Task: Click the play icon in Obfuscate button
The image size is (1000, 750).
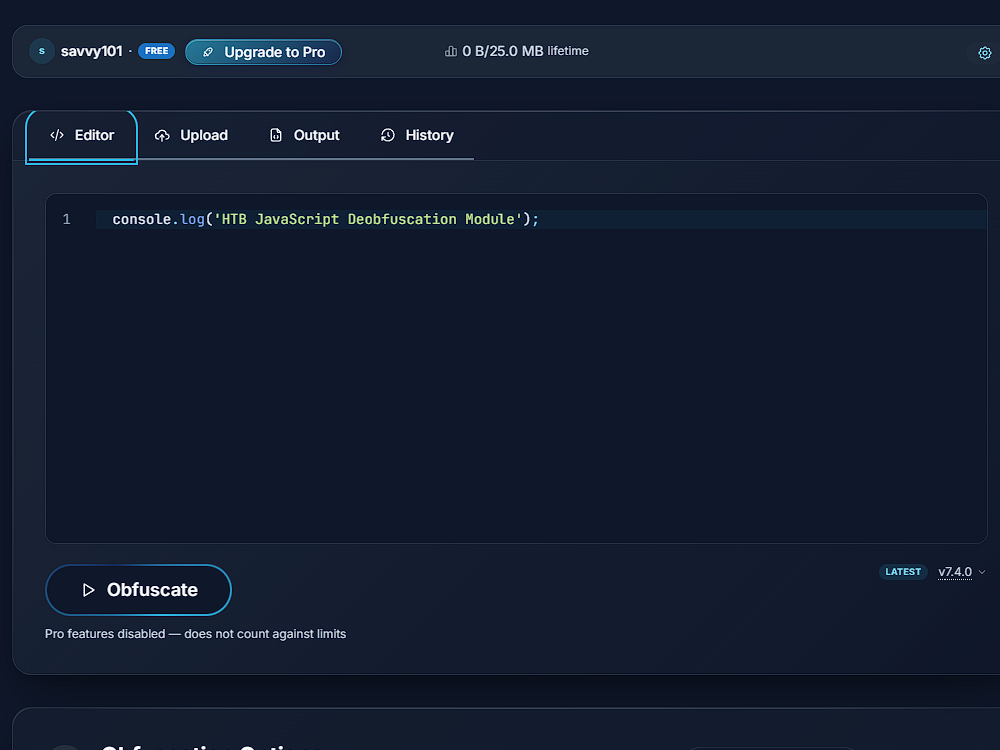Action: tap(89, 590)
